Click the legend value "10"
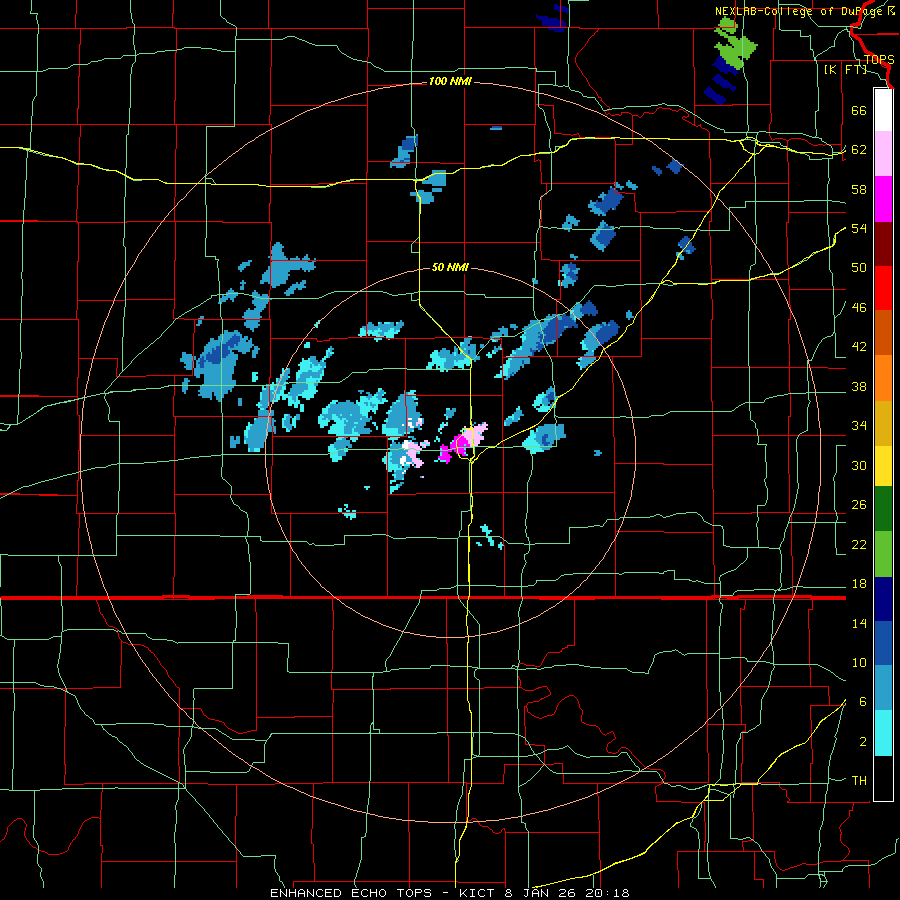 (x=859, y=662)
